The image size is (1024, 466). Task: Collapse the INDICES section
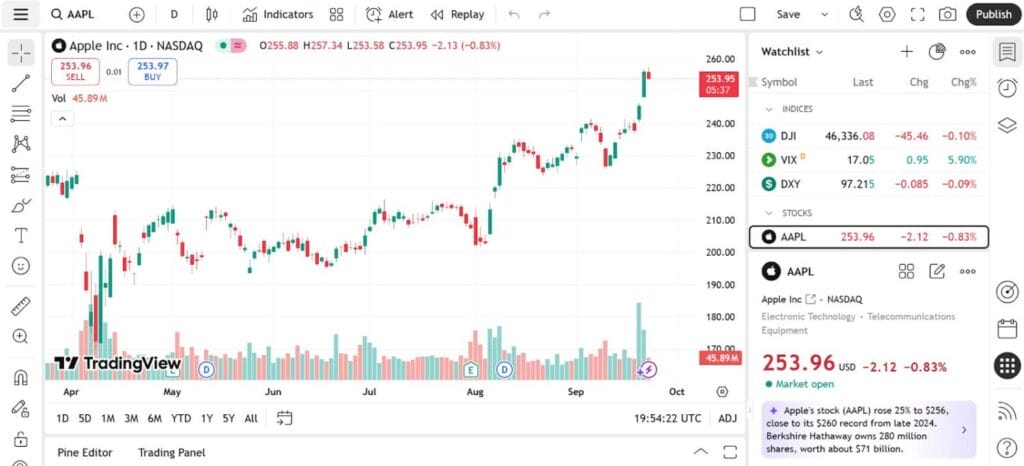click(x=768, y=109)
